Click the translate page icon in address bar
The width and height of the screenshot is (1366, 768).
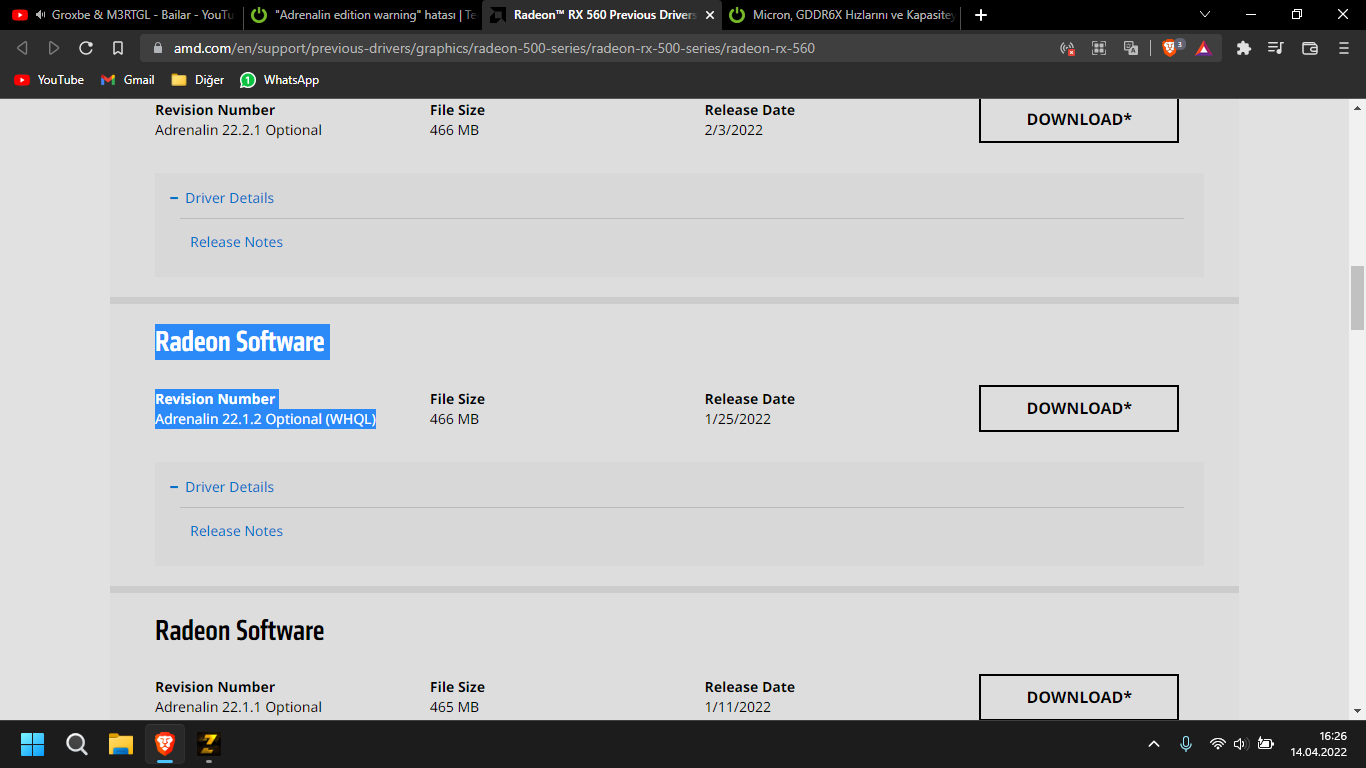coord(1131,48)
